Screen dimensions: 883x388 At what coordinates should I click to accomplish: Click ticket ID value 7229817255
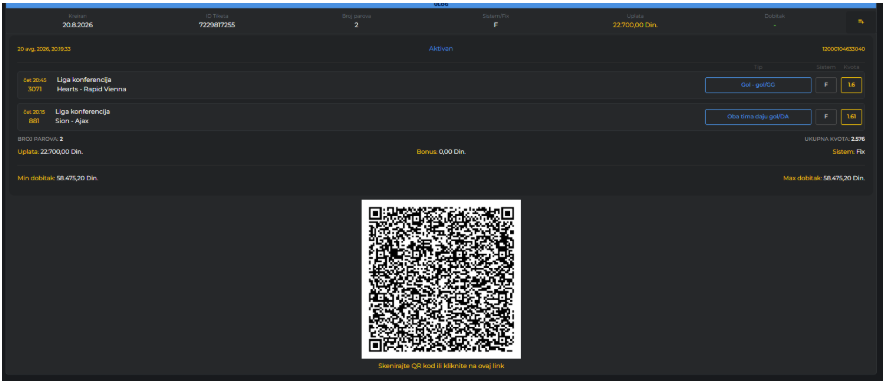[217, 25]
